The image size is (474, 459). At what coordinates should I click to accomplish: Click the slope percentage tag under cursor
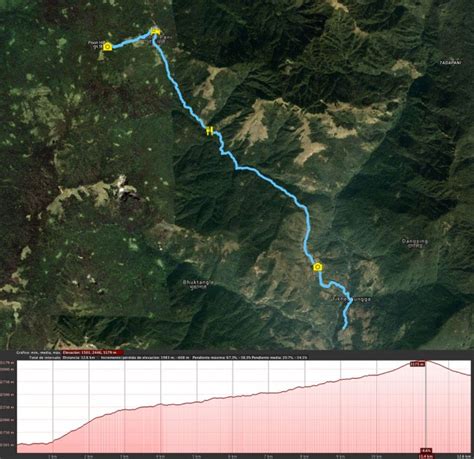(x=426, y=450)
